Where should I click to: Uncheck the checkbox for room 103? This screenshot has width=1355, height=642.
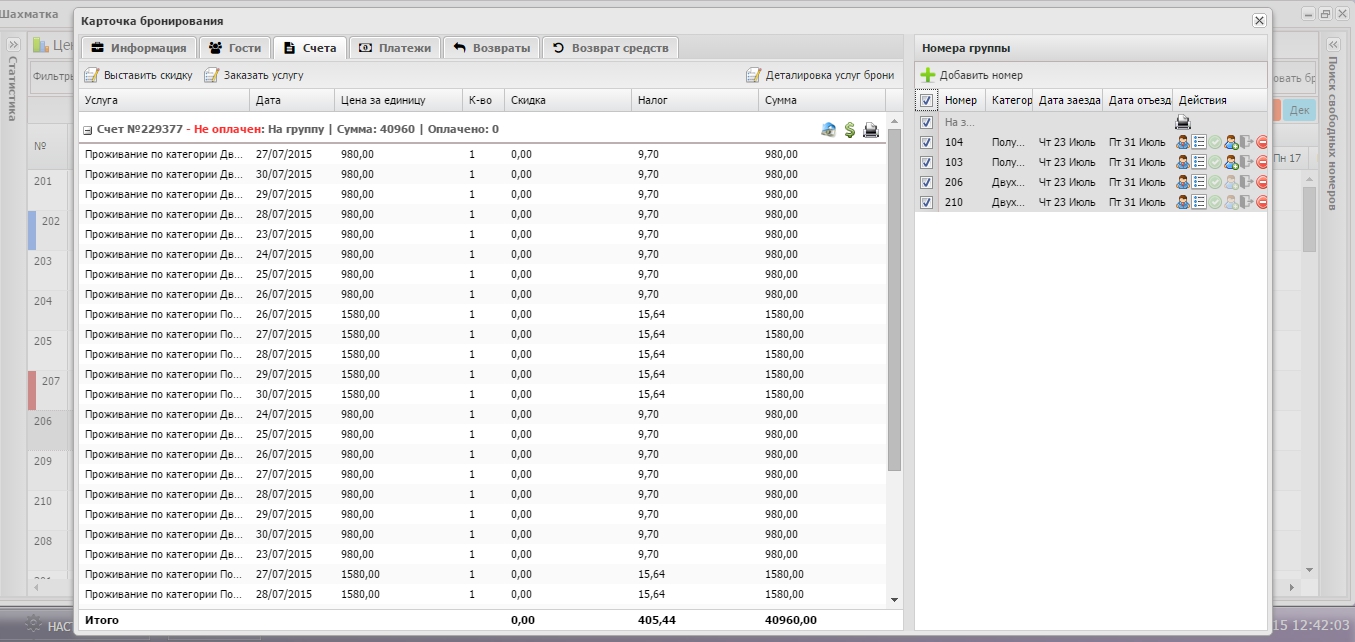(927, 162)
